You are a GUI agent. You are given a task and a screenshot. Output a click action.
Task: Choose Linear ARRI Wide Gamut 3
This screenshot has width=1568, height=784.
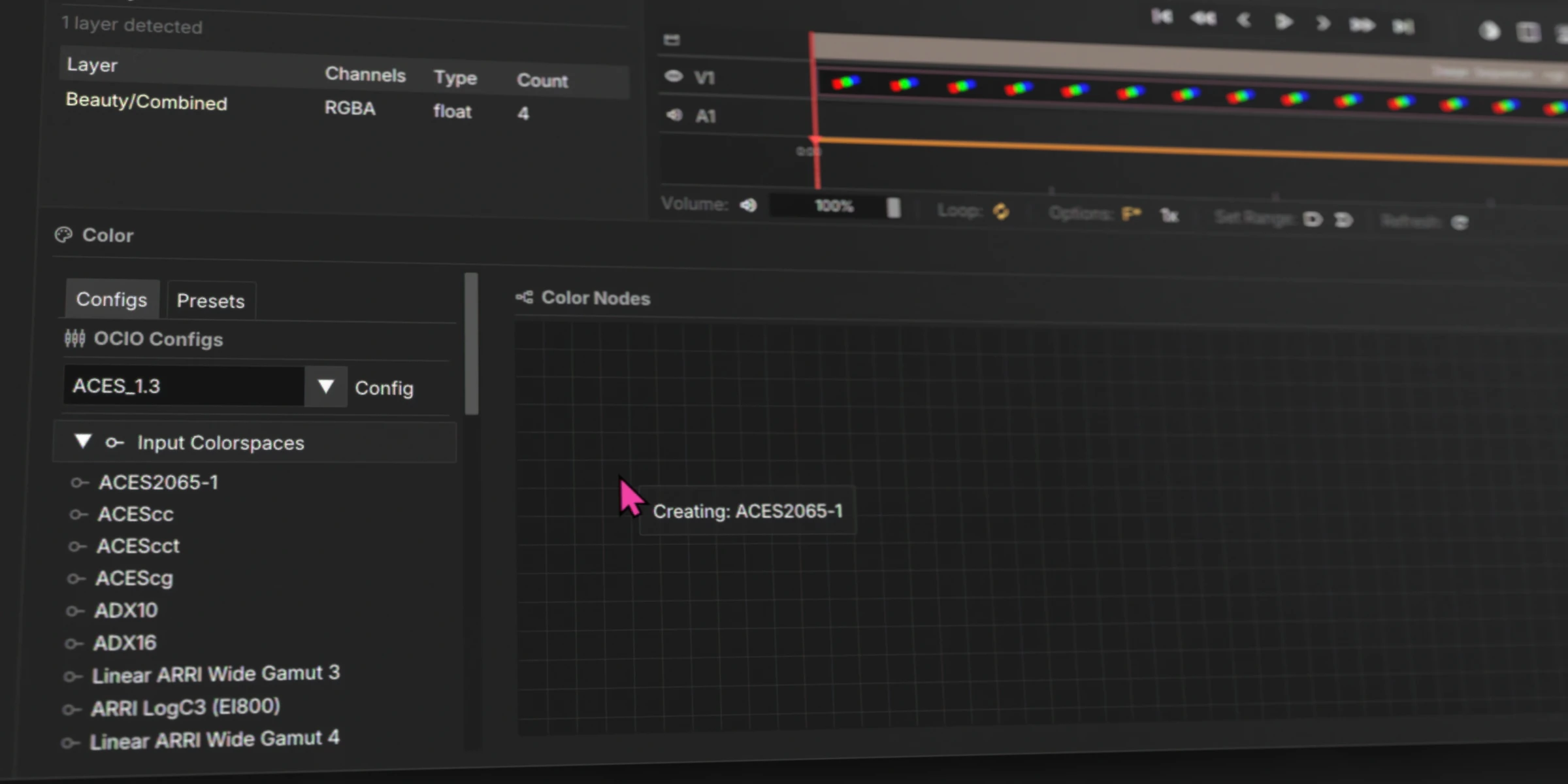tap(216, 674)
